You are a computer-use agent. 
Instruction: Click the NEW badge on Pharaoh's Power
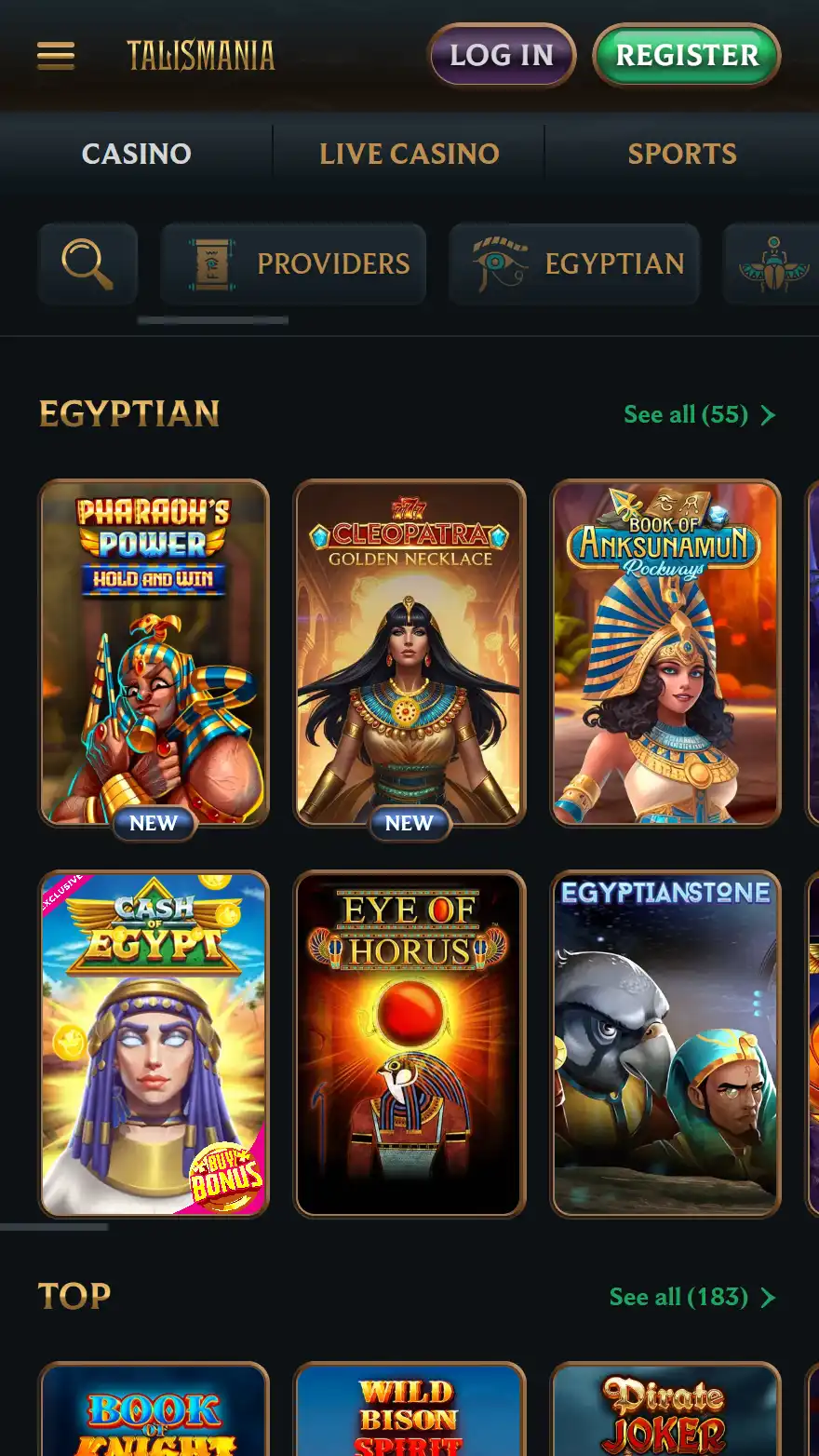pyautogui.click(x=154, y=823)
